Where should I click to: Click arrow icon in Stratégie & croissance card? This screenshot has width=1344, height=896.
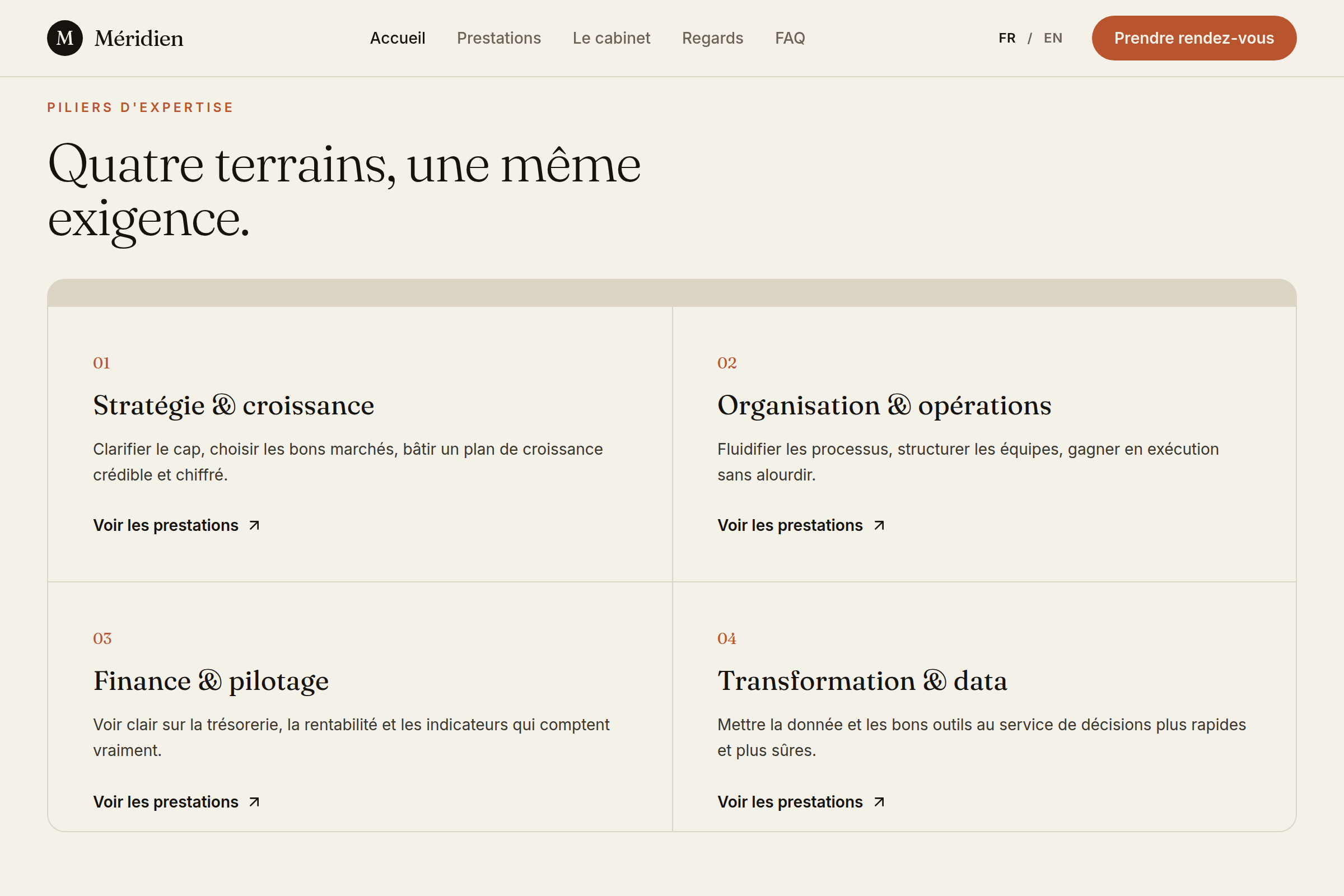pos(254,526)
